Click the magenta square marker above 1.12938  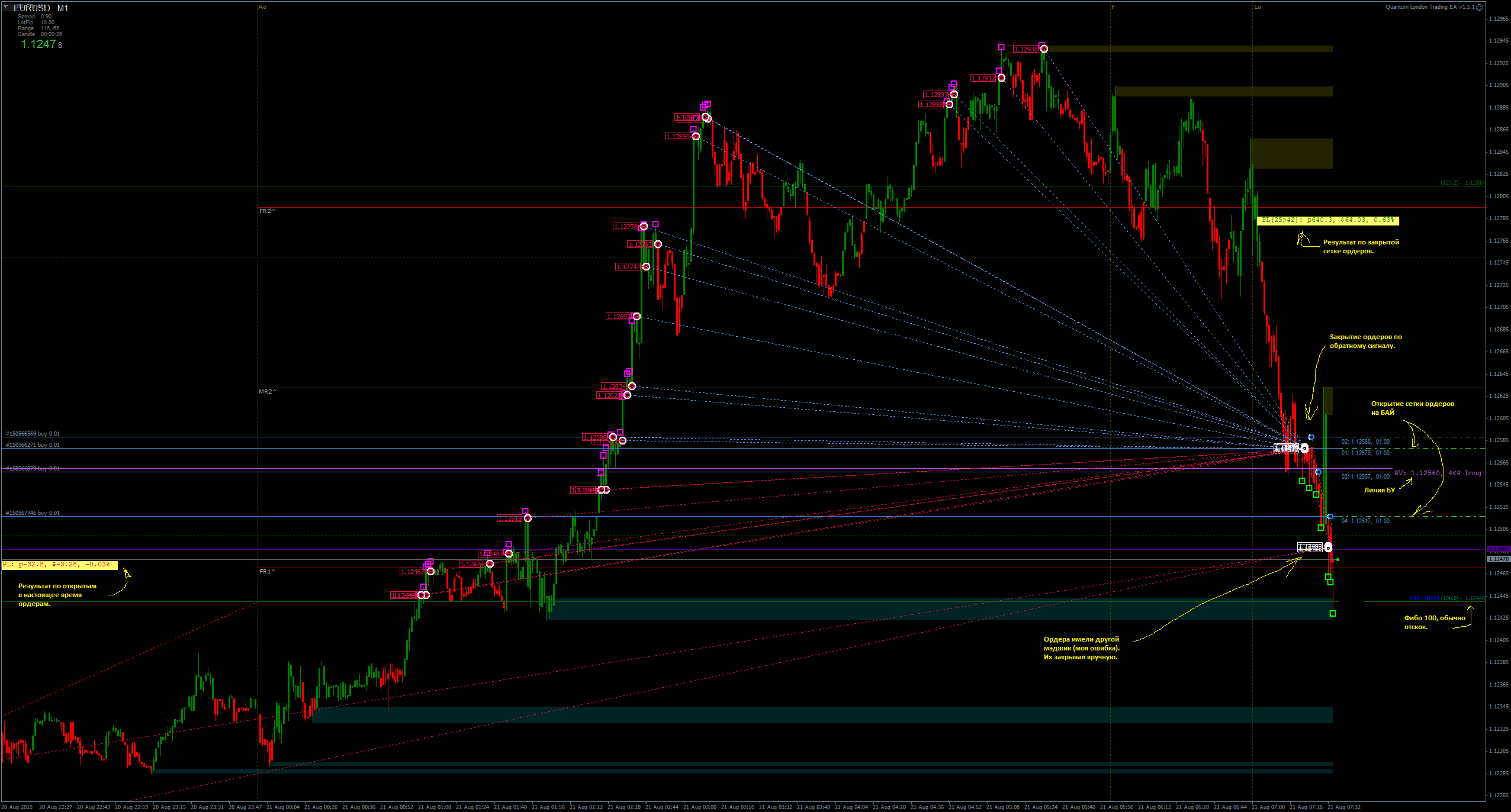pyautogui.click(x=1041, y=46)
